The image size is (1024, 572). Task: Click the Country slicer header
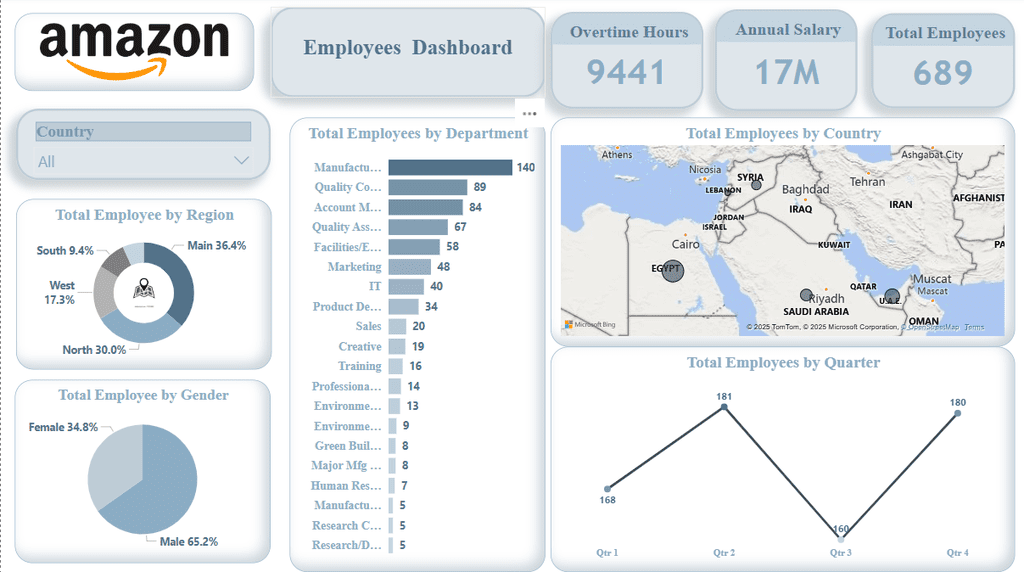coord(143,131)
